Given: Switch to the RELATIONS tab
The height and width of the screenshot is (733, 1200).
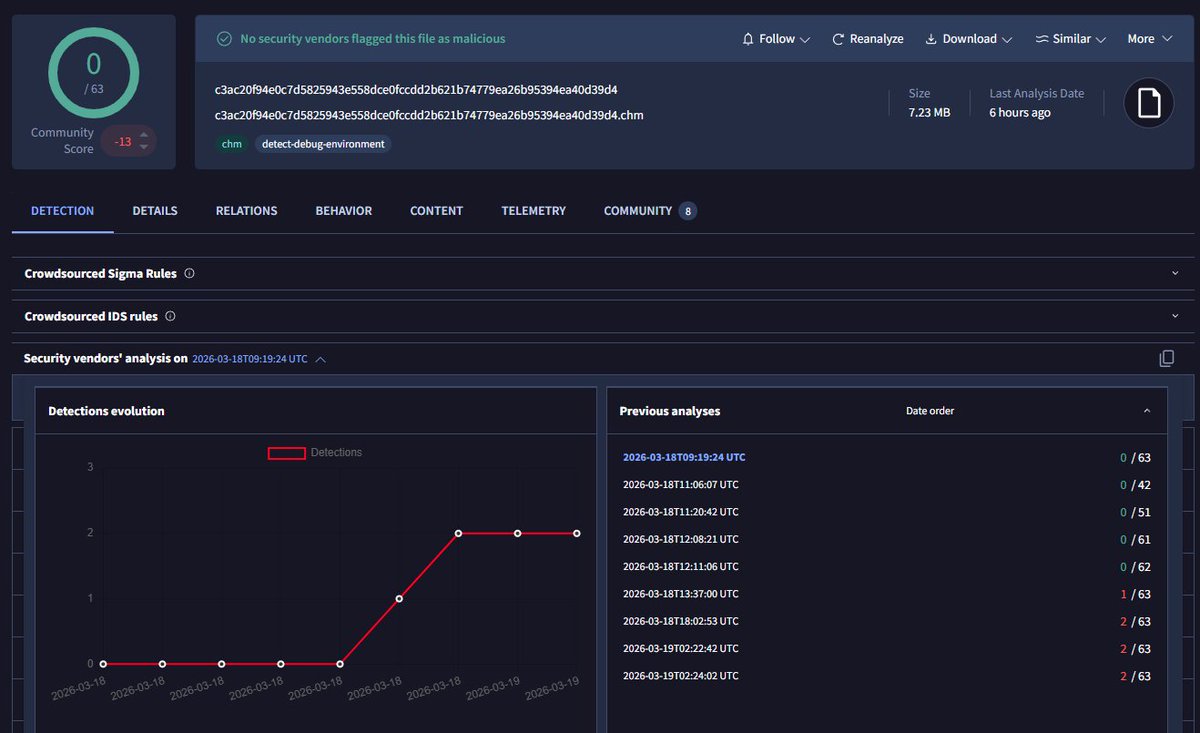Looking at the screenshot, I should 247,211.
